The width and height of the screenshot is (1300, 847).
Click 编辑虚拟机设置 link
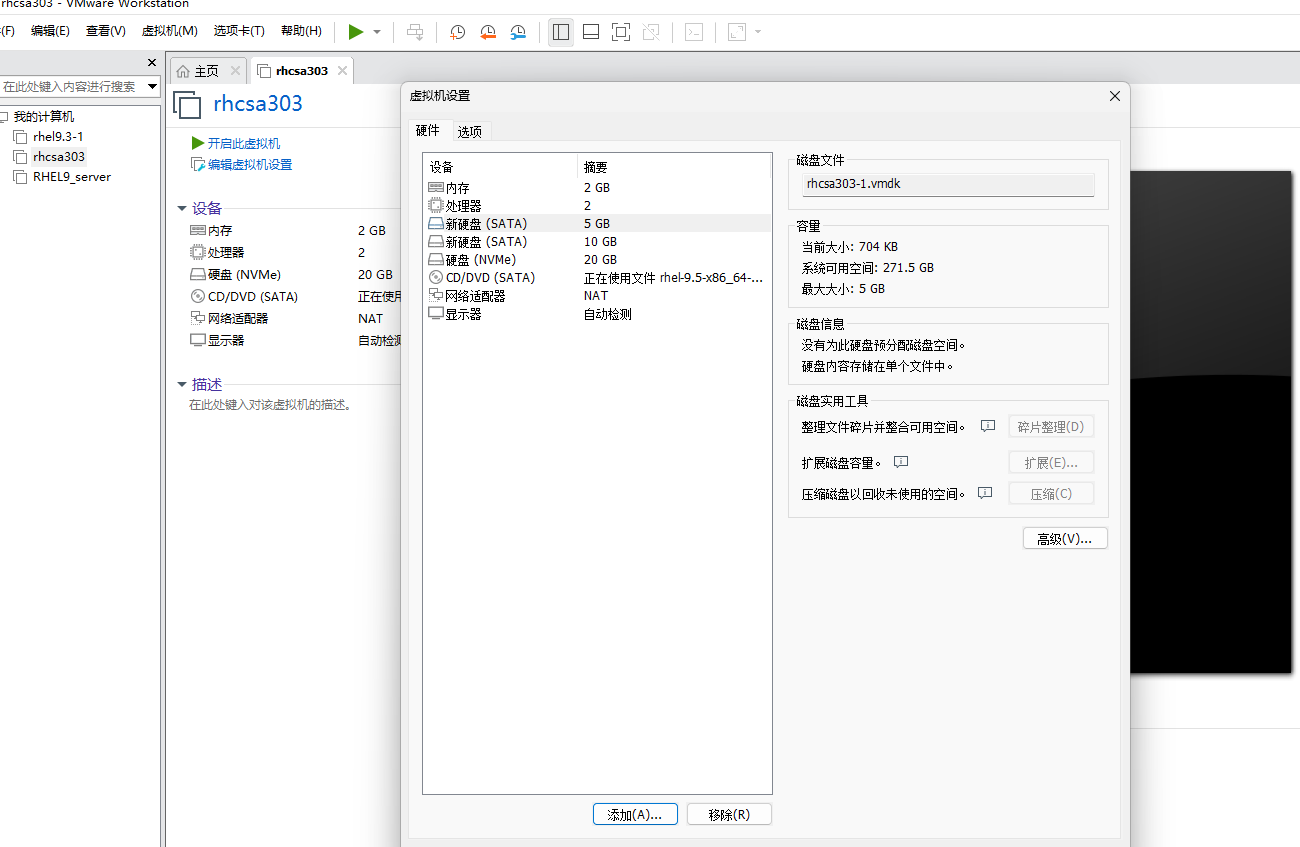tap(250, 165)
